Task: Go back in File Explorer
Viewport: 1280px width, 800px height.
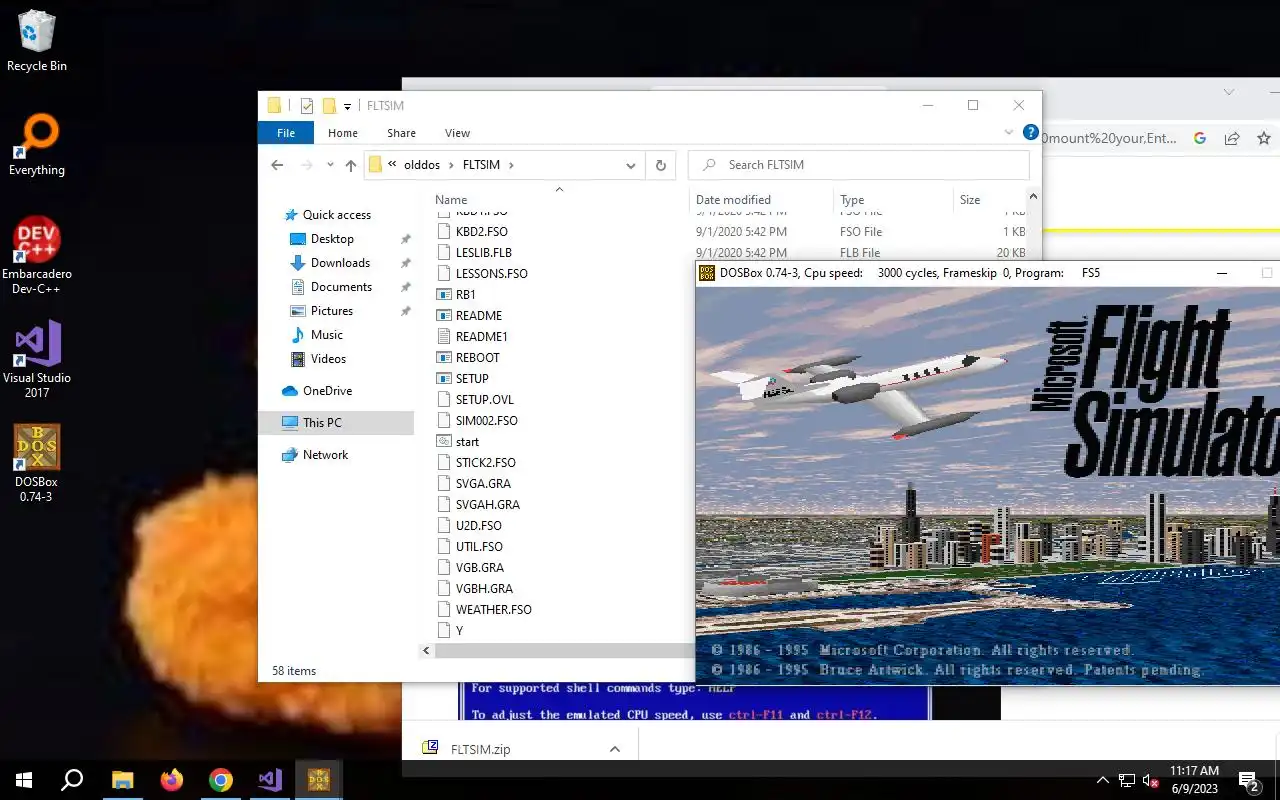Action: click(x=278, y=165)
